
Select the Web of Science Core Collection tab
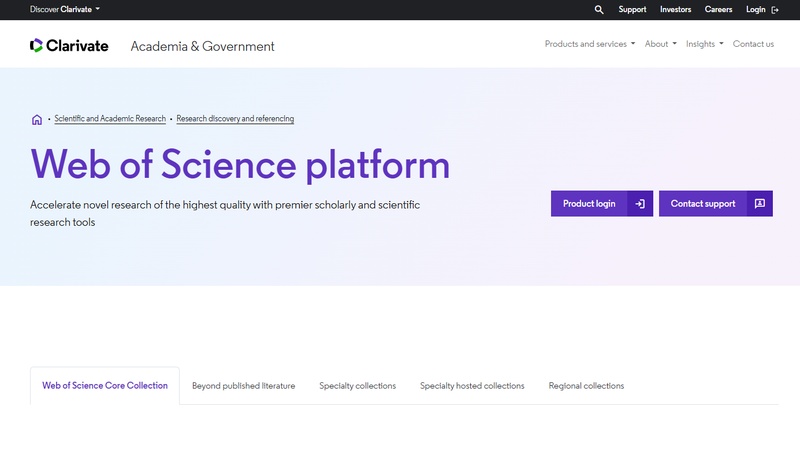click(x=105, y=386)
